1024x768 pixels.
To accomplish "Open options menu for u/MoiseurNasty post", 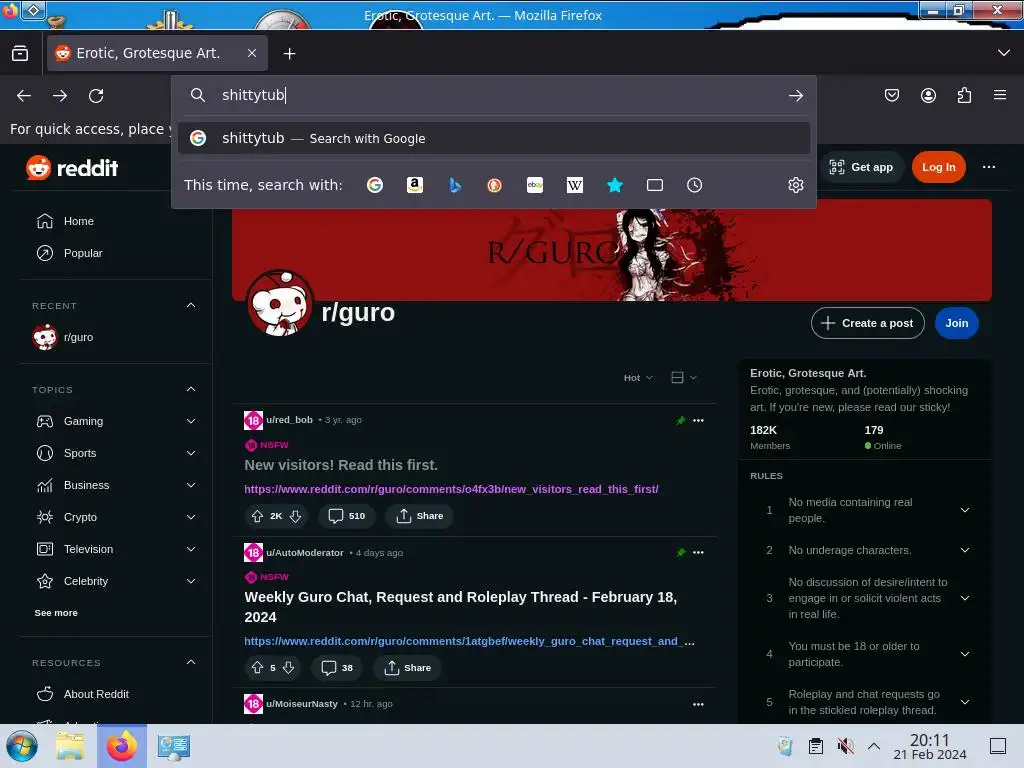I will point(698,705).
